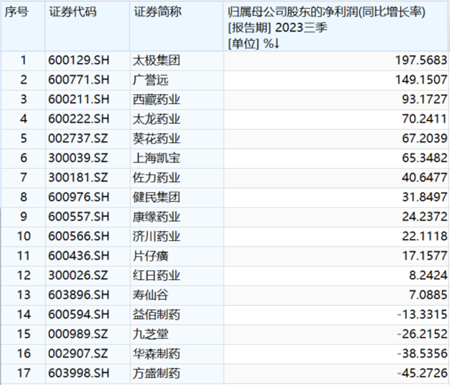This screenshot has width=450, height=385.
Task: Select the value 7.0885
Action: 428,295
